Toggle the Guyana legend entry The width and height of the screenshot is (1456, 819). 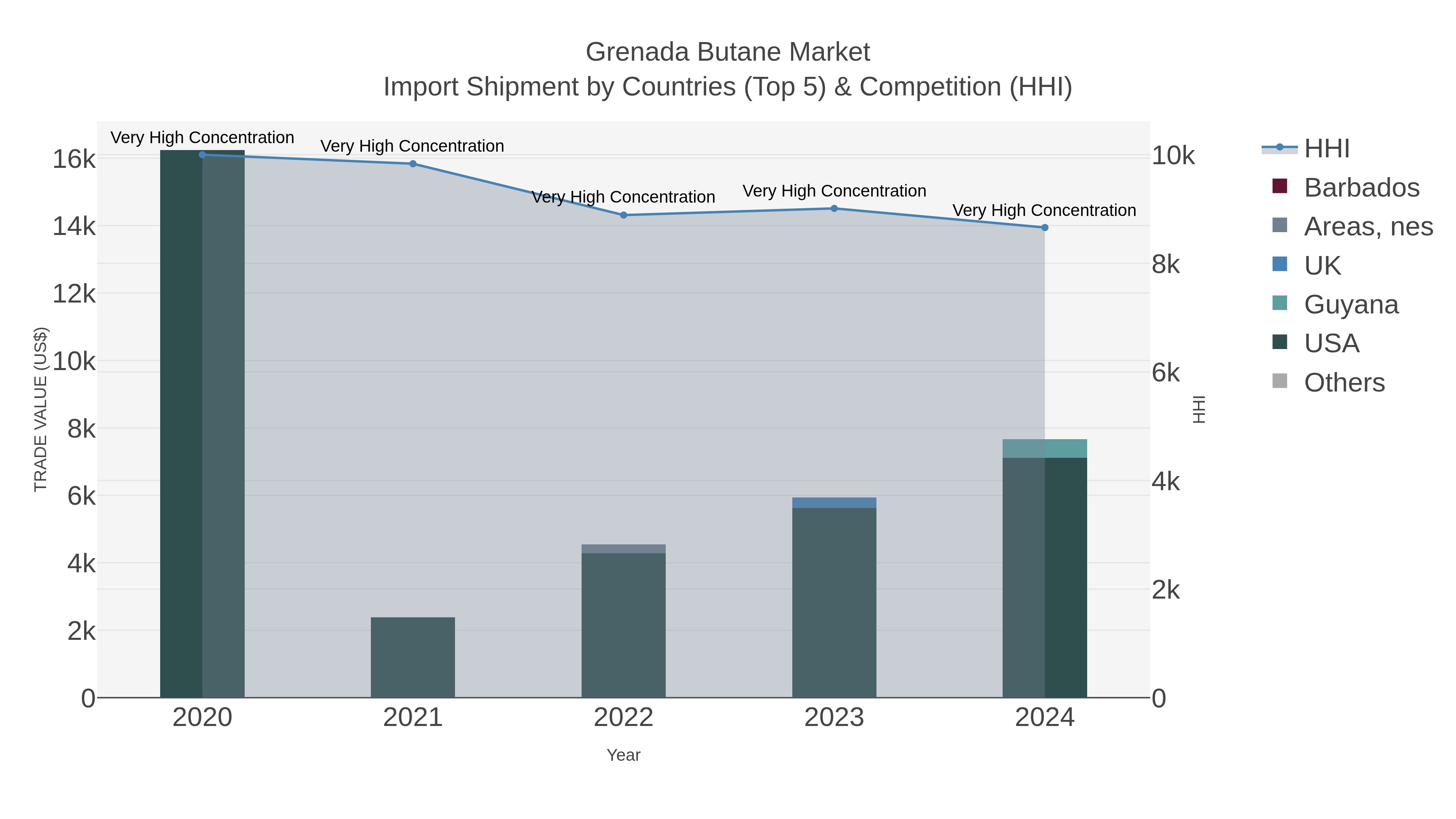coord(1335,305)
